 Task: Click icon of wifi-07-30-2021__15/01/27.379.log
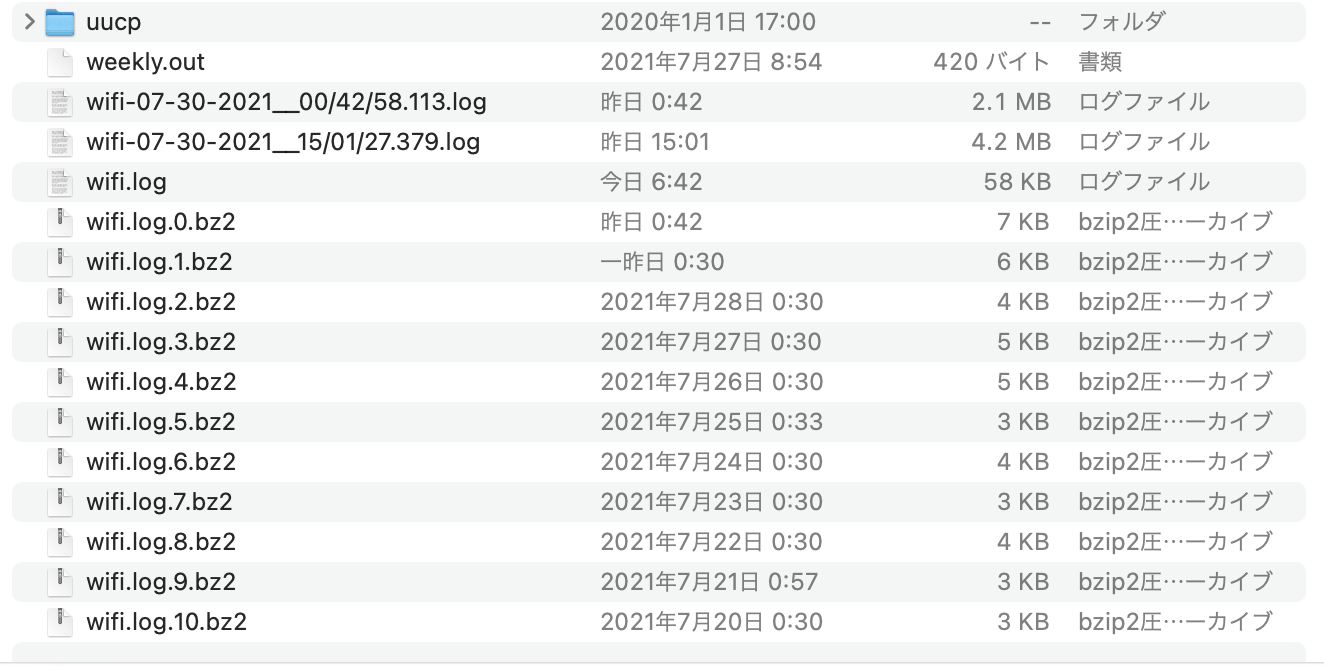pyautogui.click(x=60, y=142)
